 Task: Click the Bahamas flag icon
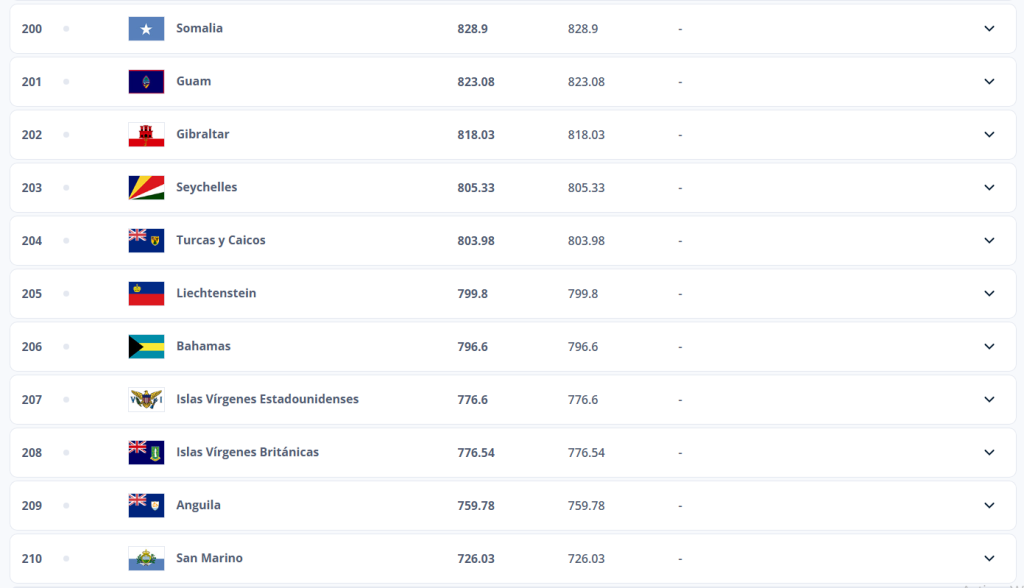click(146, 347)
